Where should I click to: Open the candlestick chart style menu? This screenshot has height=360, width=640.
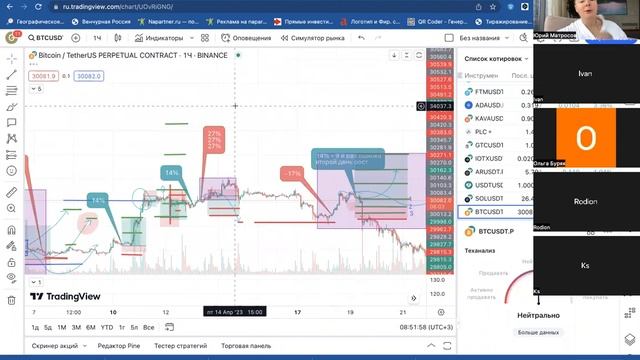pos(118,38)
